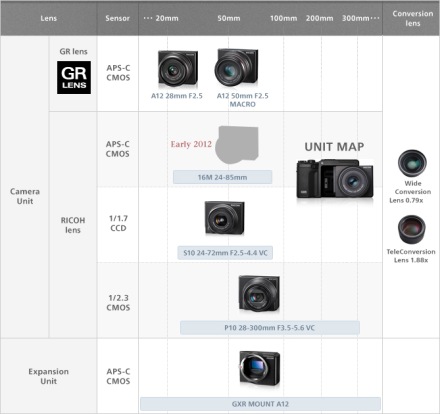Select the A12 28mm F2.5 camera unit image
440x414 pixels.
(x=178, y=69)
